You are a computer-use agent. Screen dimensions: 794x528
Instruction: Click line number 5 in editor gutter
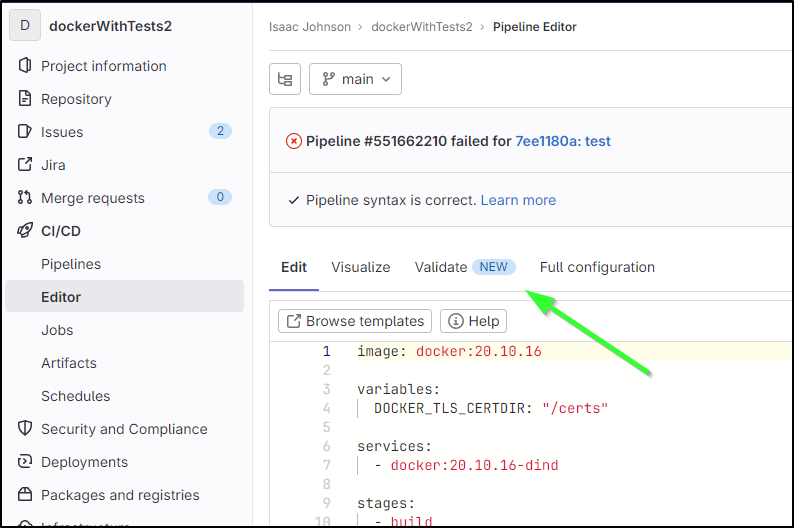pyautogui.click(x=327, y=427)
